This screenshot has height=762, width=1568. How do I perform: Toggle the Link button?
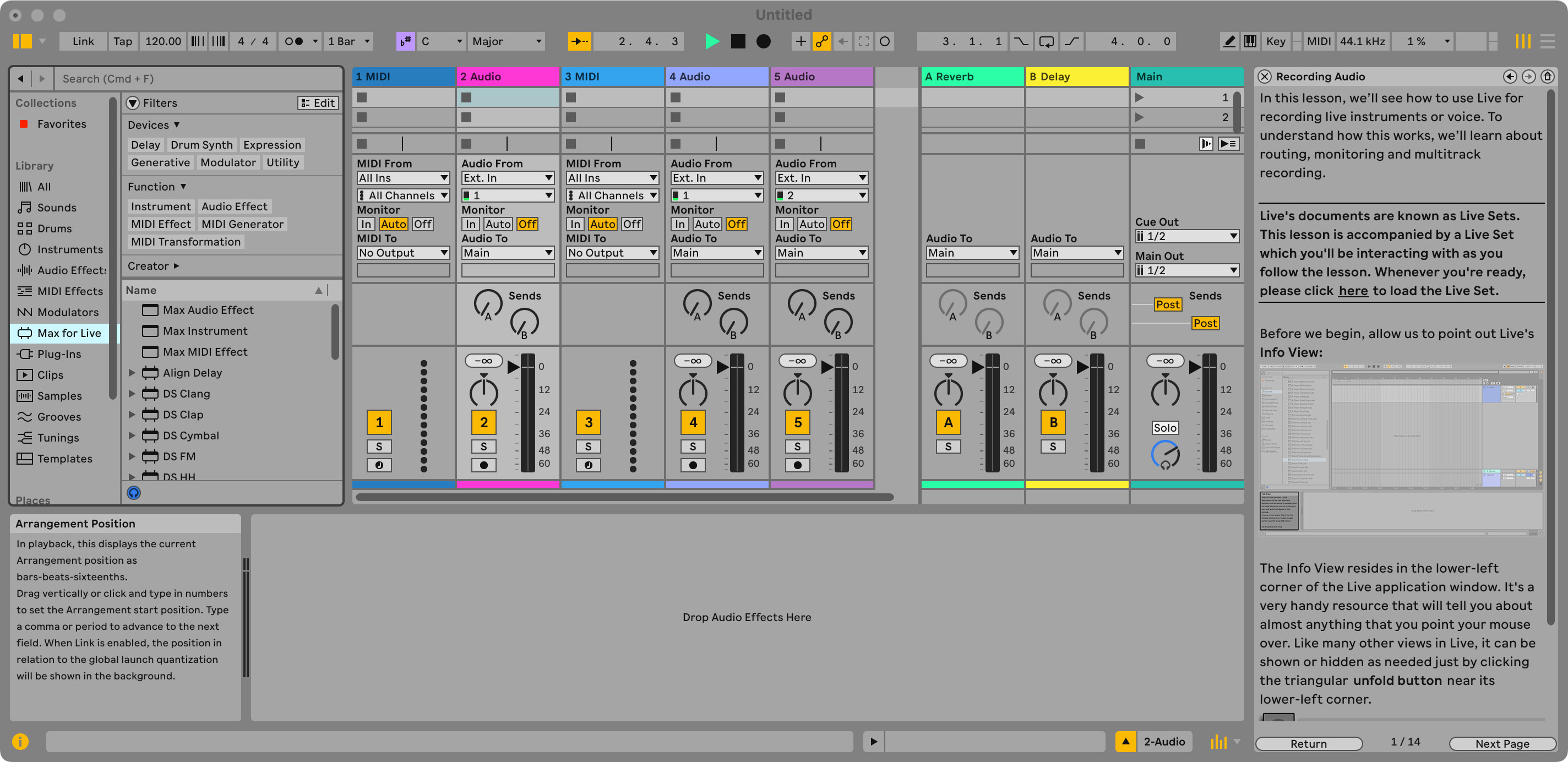[x=83, y=41]
